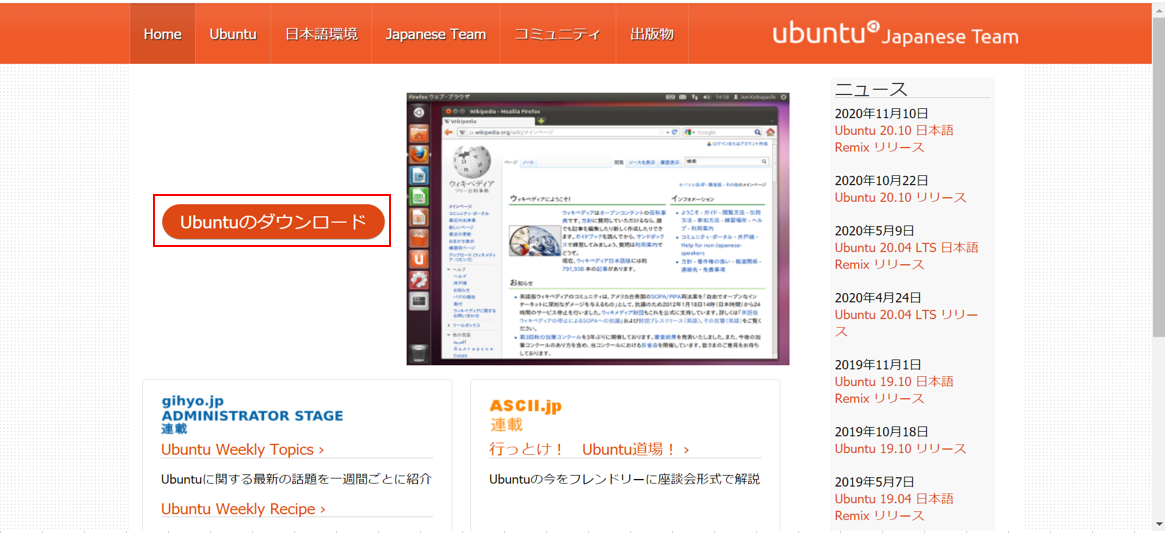Open Ubuntu 20.04 LTS 日本語 Remix リリース

pos(906,256)
